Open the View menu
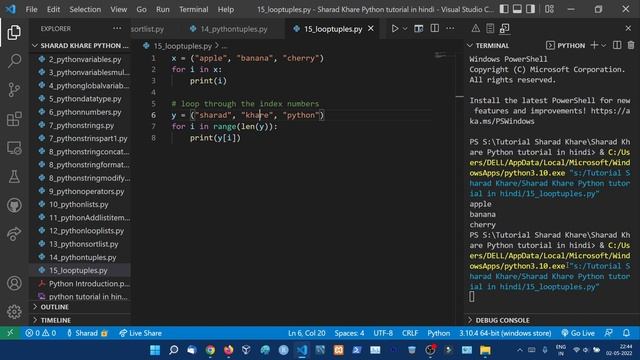This screenshot has width=640, height=360. pyautogui.click(x=118, y=9)
